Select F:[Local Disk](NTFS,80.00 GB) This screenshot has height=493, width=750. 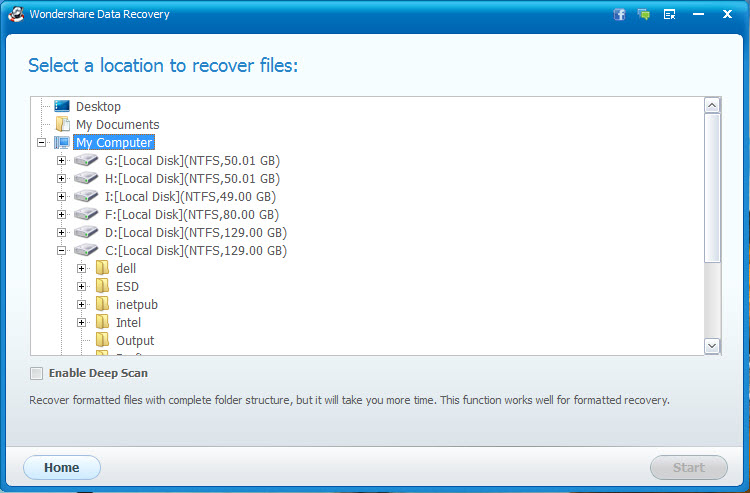pyautogui.click(x=192, y=214)
